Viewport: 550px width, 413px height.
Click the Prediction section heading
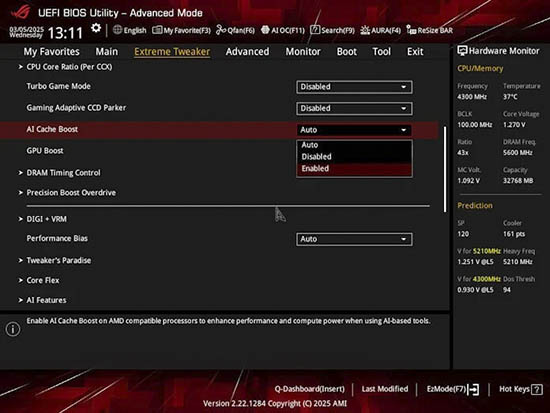click(475, 206)
